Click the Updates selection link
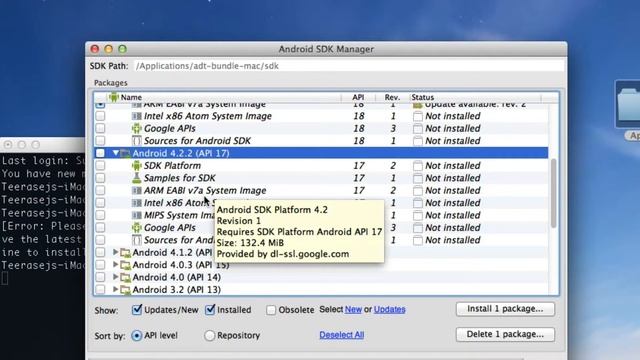 pos(389,309)
